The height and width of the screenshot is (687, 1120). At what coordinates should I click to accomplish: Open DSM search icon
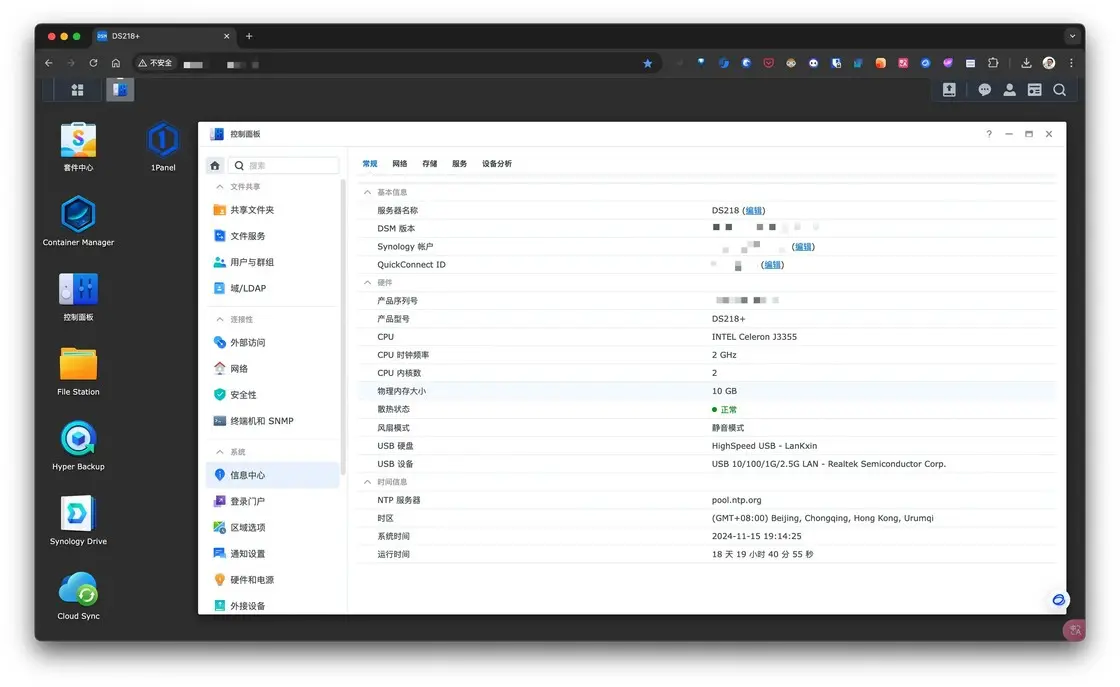click(1059, 90)
